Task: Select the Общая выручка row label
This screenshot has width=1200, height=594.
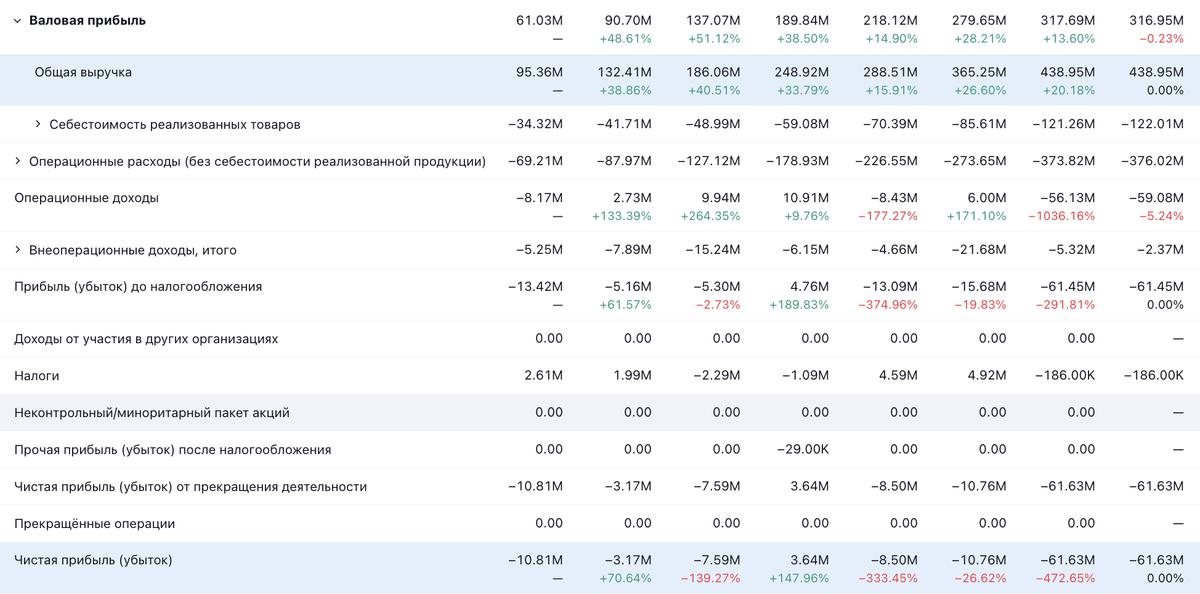Action: click(x=83, y=72)
